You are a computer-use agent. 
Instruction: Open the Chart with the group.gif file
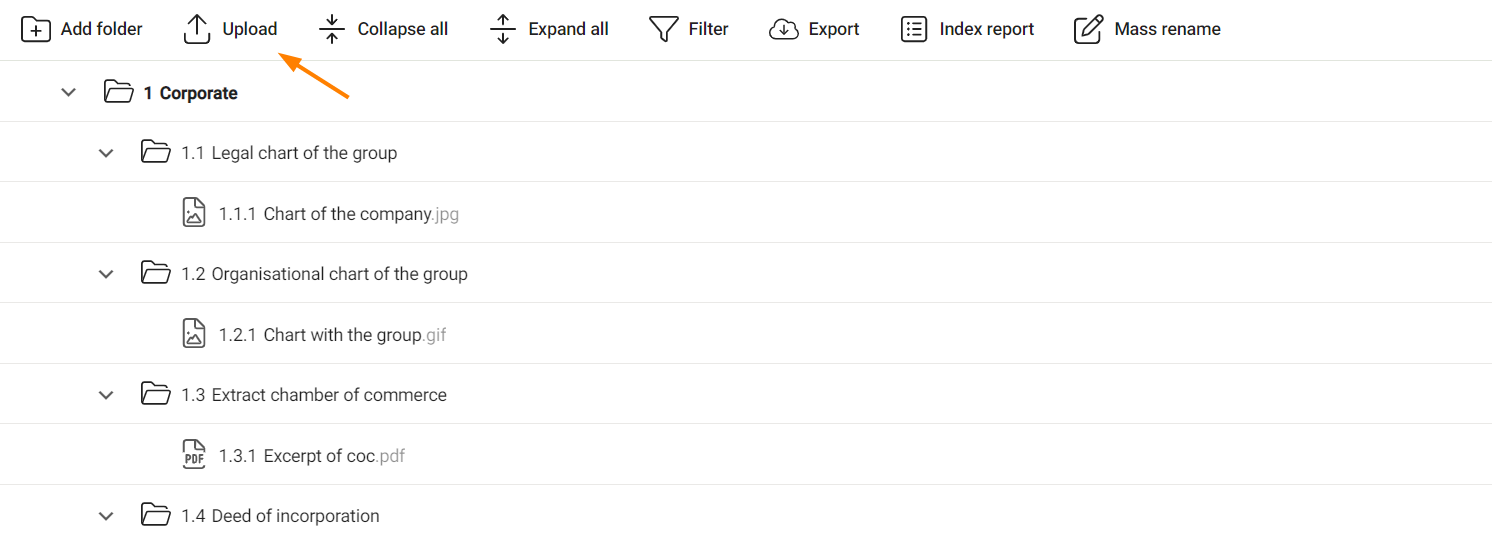(333, 335)
